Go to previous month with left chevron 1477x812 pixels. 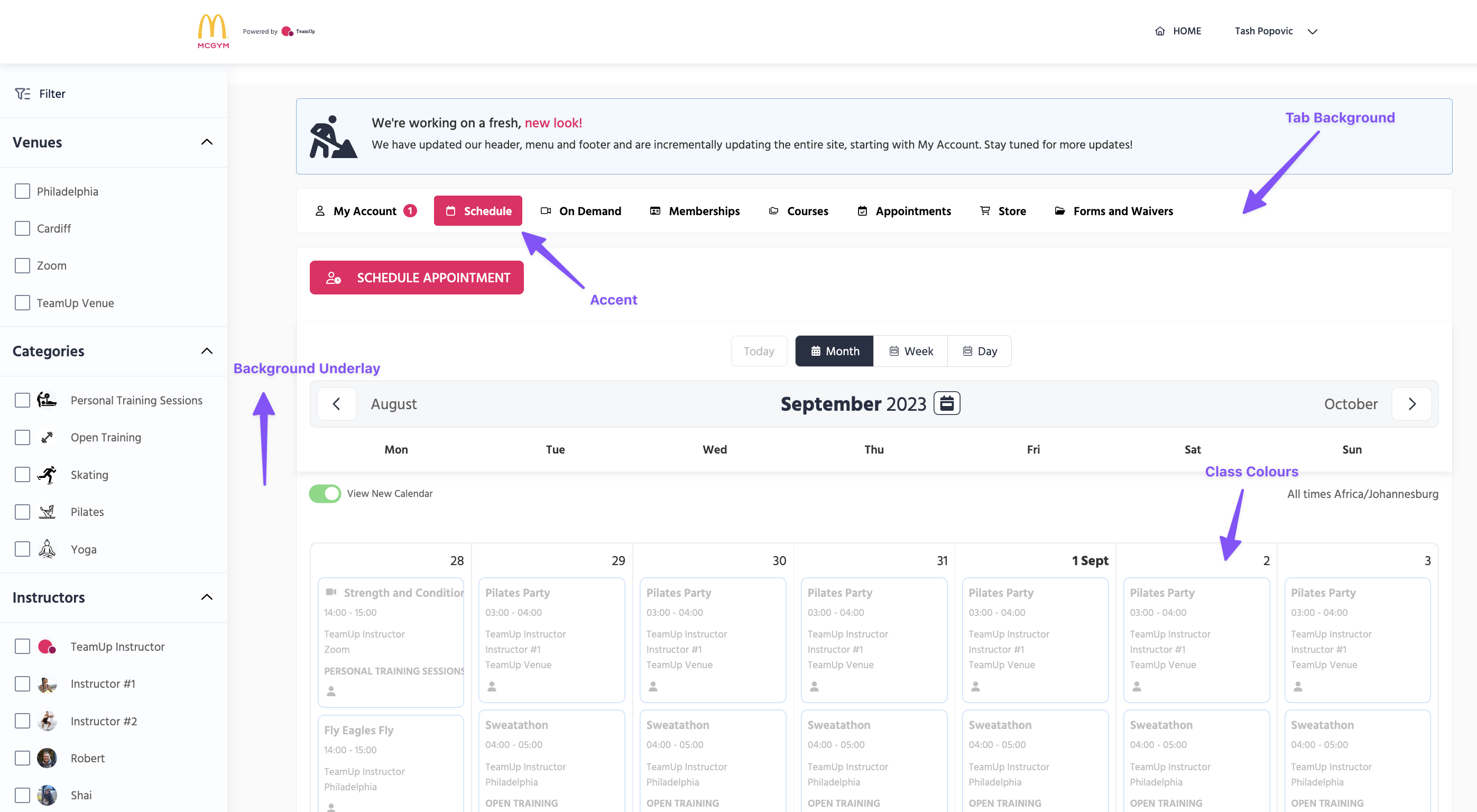[337, 404]
